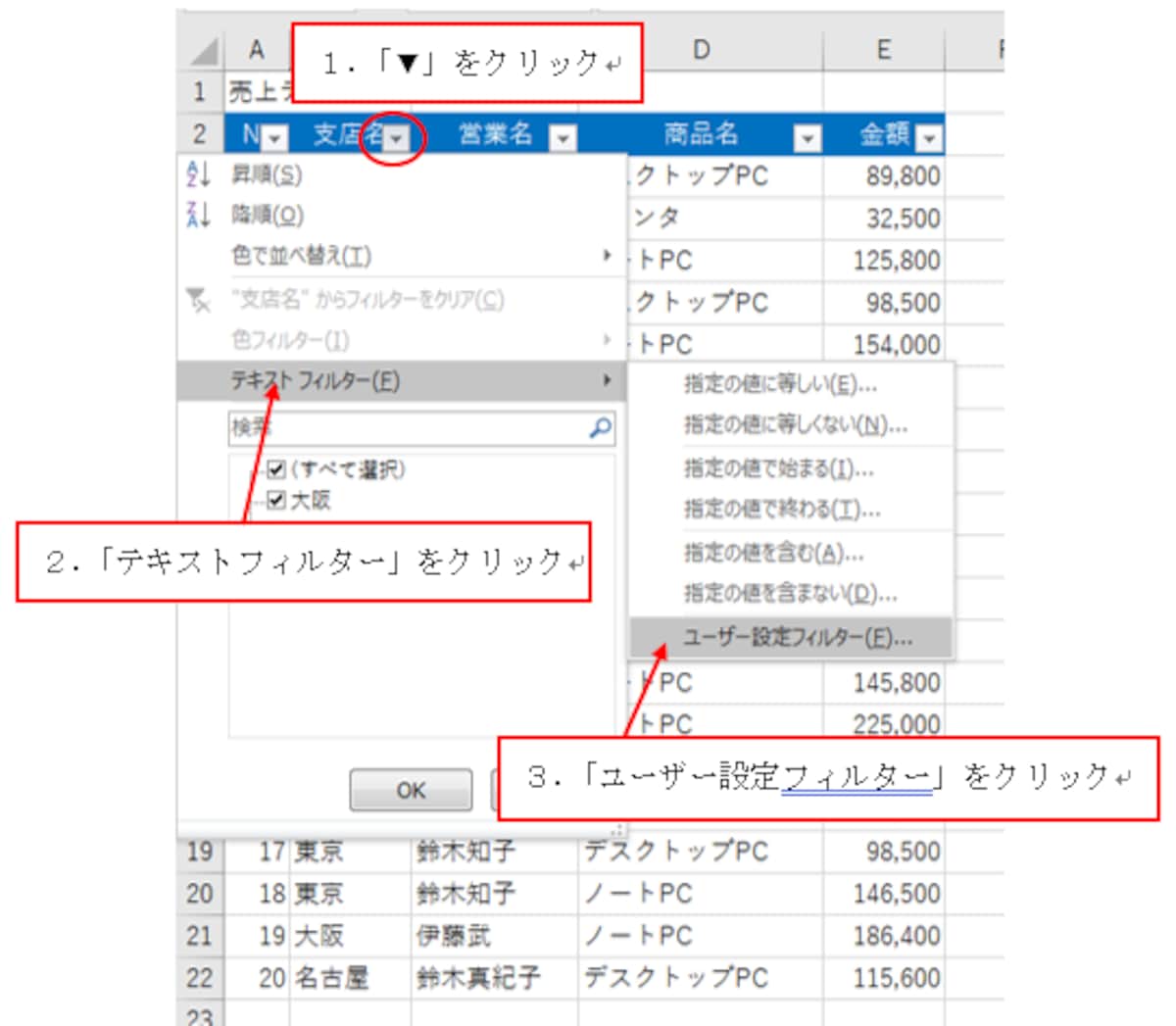
Task: Click the 営業名 header cell
Action: point(495,134)
